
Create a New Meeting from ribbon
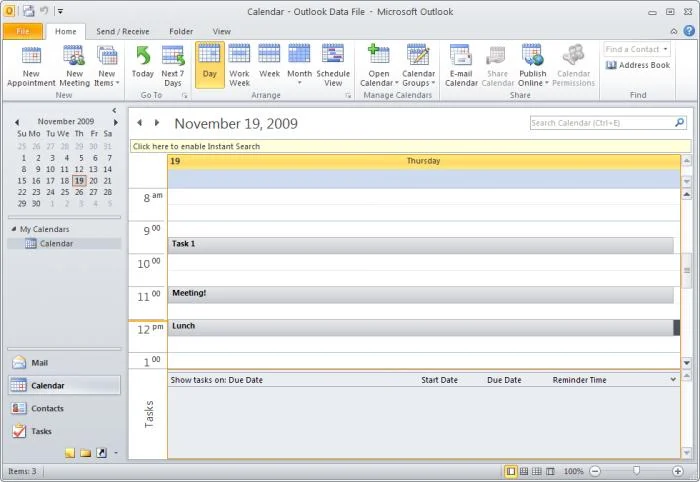(74, 56)
